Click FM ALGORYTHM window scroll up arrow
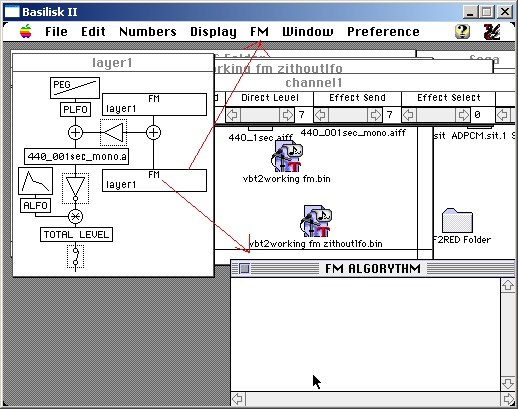 [508, 285]
